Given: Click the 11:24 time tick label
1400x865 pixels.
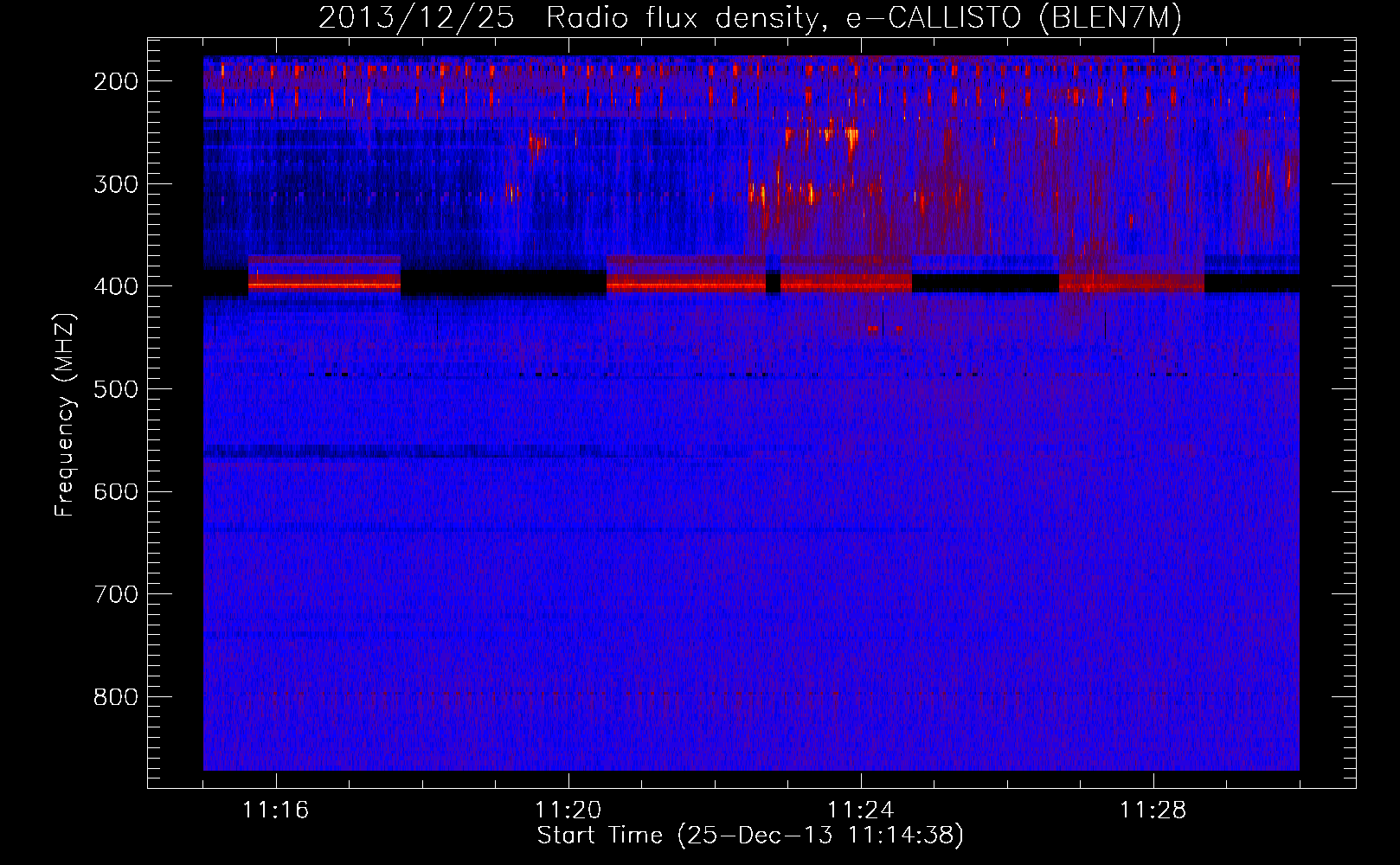Looking at the screenshot, I should pos(860,811).
